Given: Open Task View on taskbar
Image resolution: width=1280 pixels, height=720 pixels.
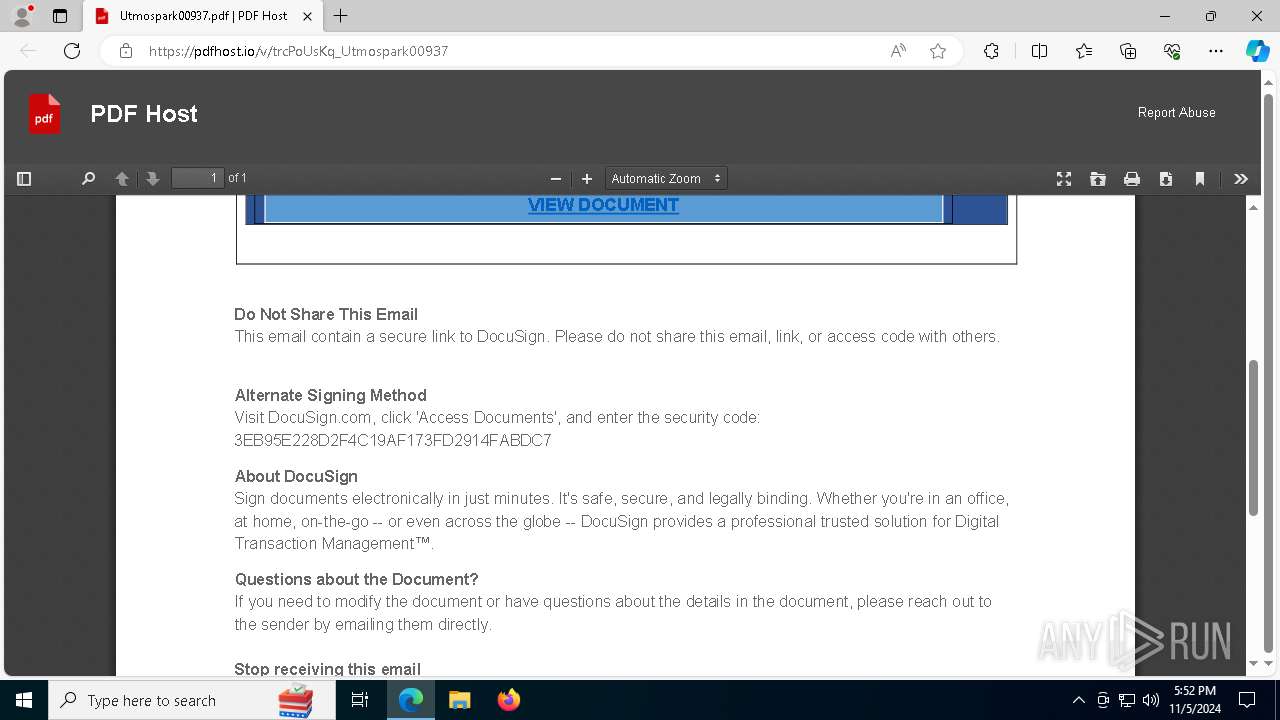Looking at the screenshot, I should click(360, 700).
